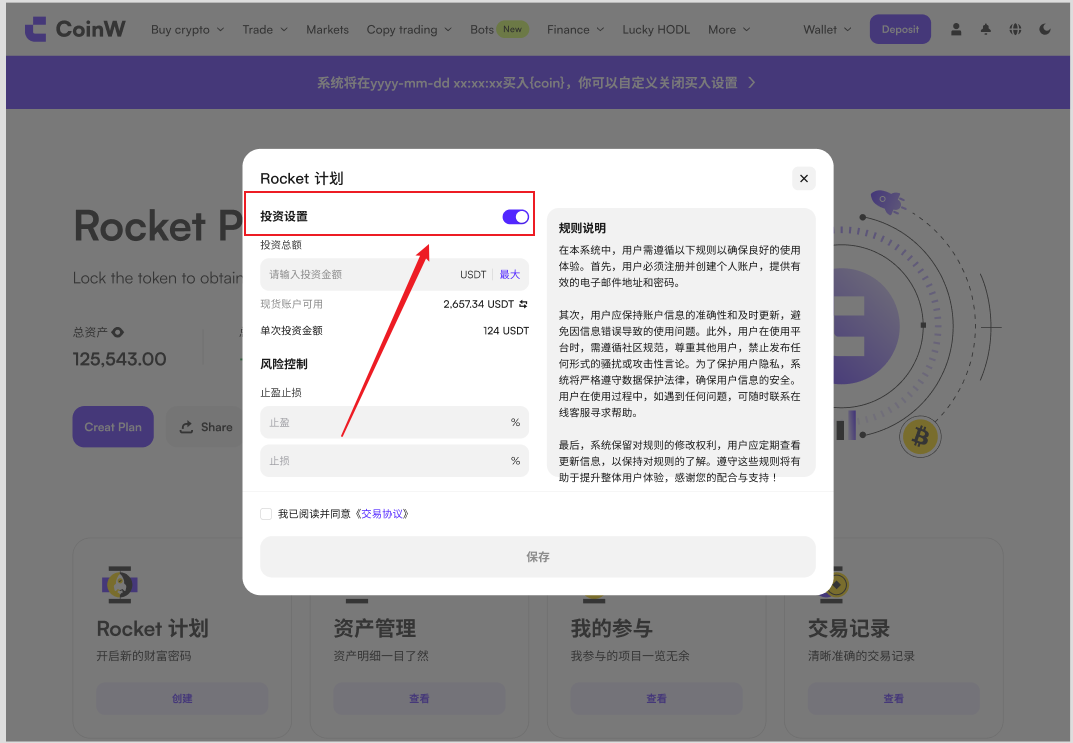This screenshot has width=1073, height=743.
Task: Open the language globe icon
Action: [1015, 30]
